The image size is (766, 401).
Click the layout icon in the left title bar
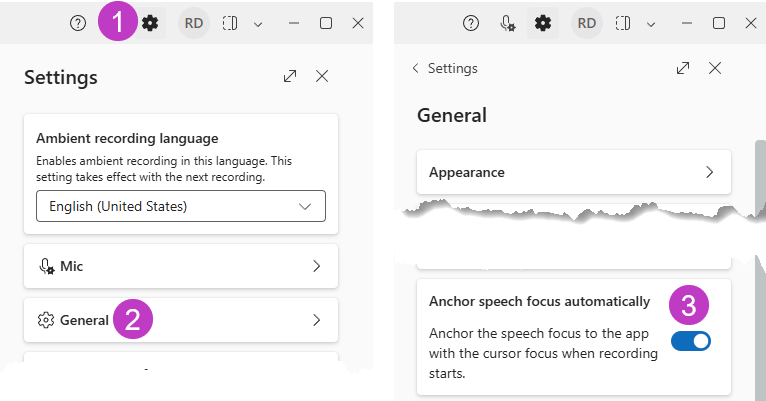[230, 23]
